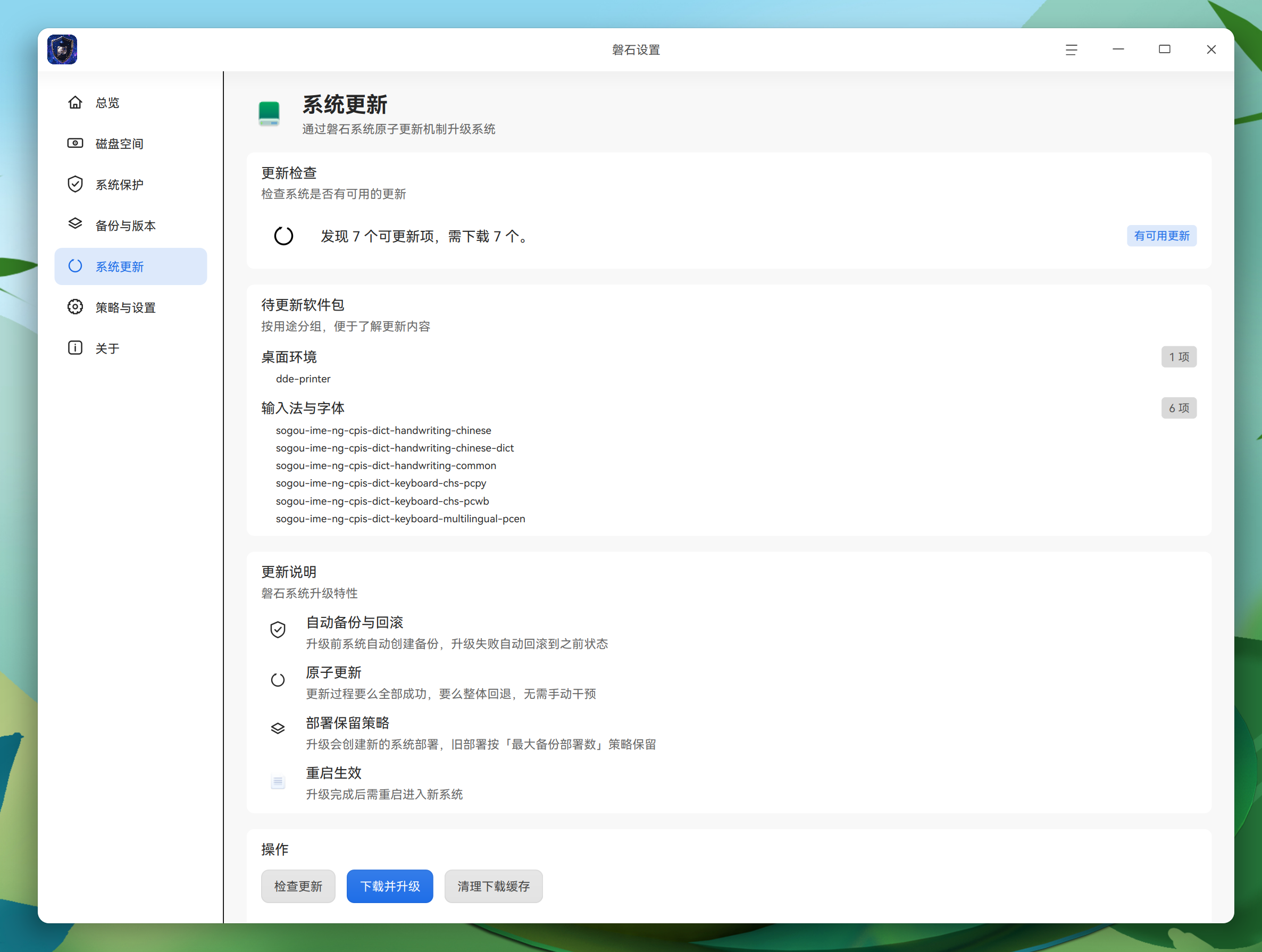1262x952 pixels.
Task: Click the 清理下载缓存 button
Action: 494,886
